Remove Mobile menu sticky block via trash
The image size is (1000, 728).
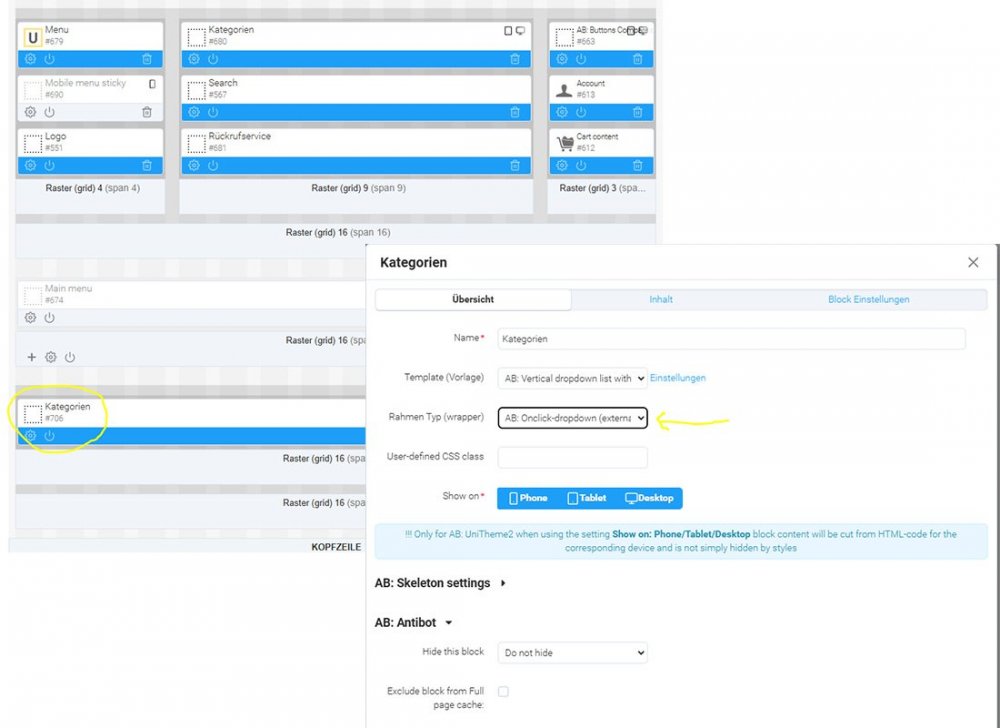click(147, 112)
